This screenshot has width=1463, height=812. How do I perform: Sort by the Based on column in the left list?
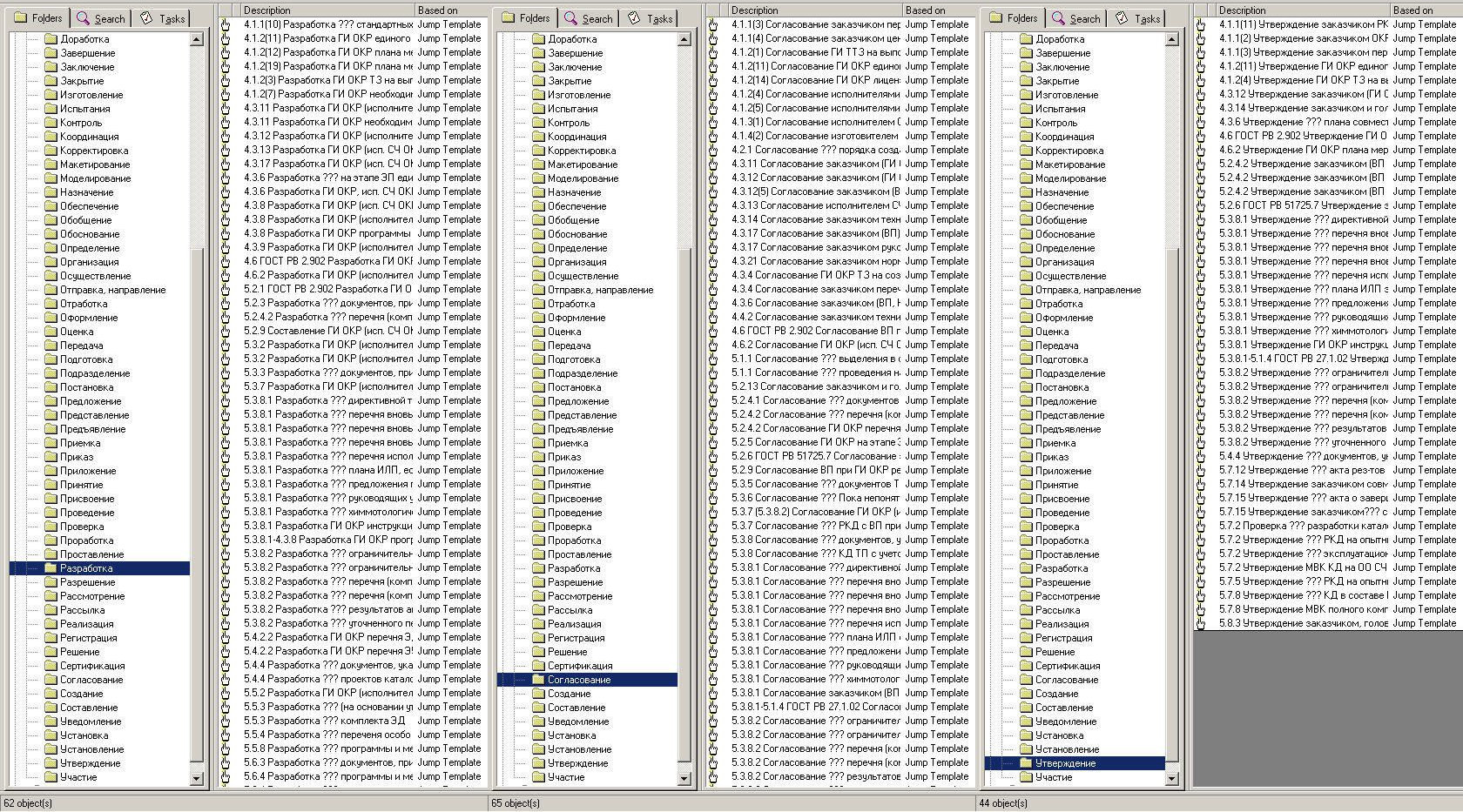[450, 10]
